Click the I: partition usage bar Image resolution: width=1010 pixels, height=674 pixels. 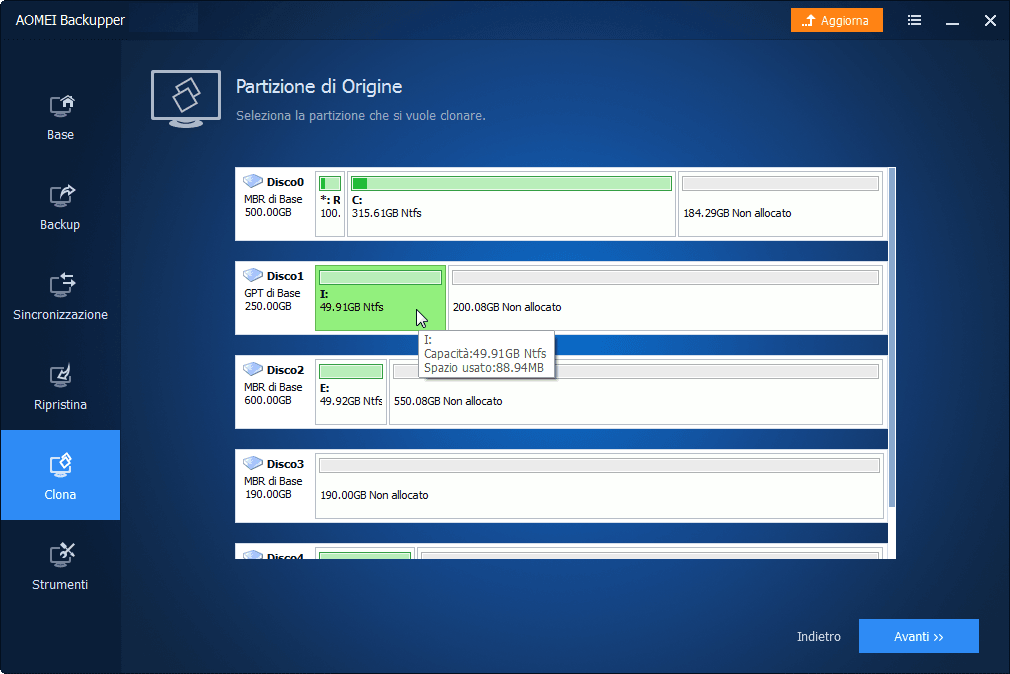click(380, 278)
